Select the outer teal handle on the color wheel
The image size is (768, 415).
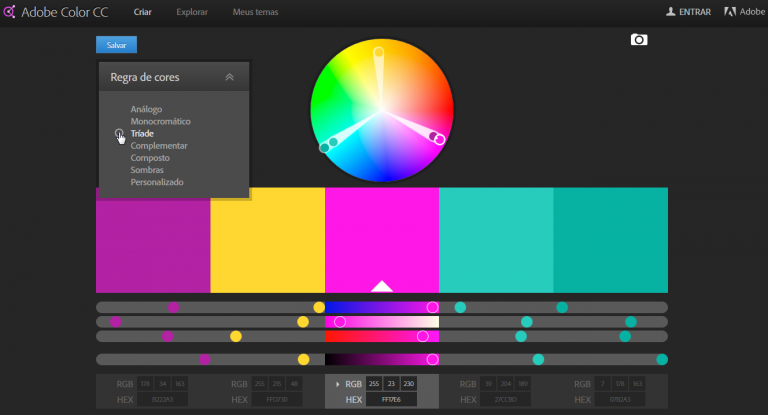point(324,147)
